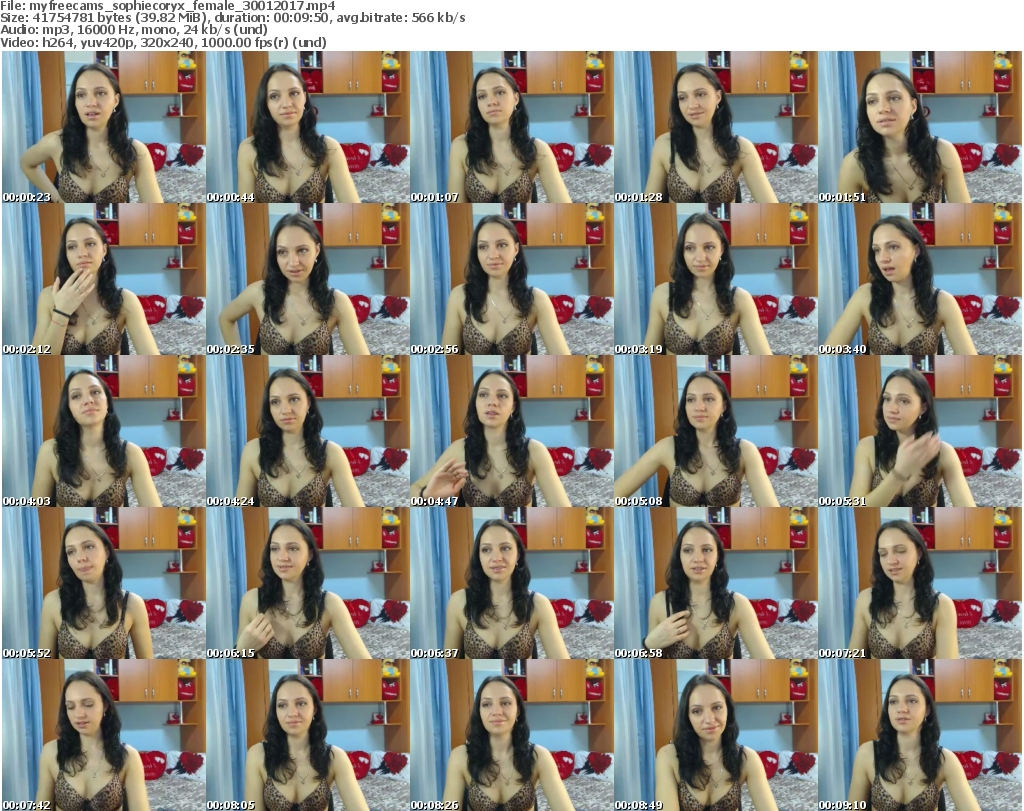Click the frame stamped 00:08:05
Viewport: 1024px width, 811px height.
pyautogui.click(x=308, y=735)
